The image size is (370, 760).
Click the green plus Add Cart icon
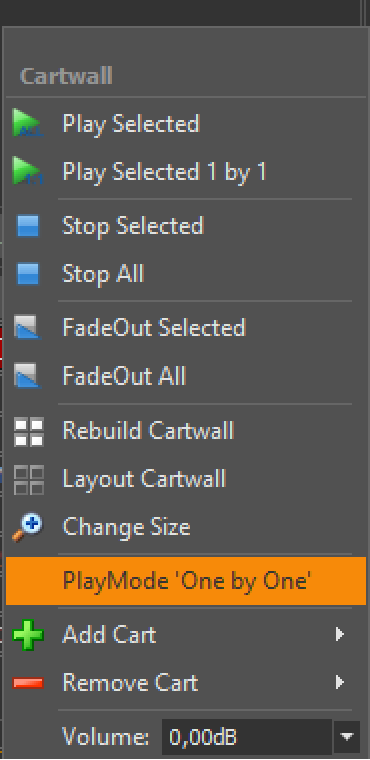28,634
